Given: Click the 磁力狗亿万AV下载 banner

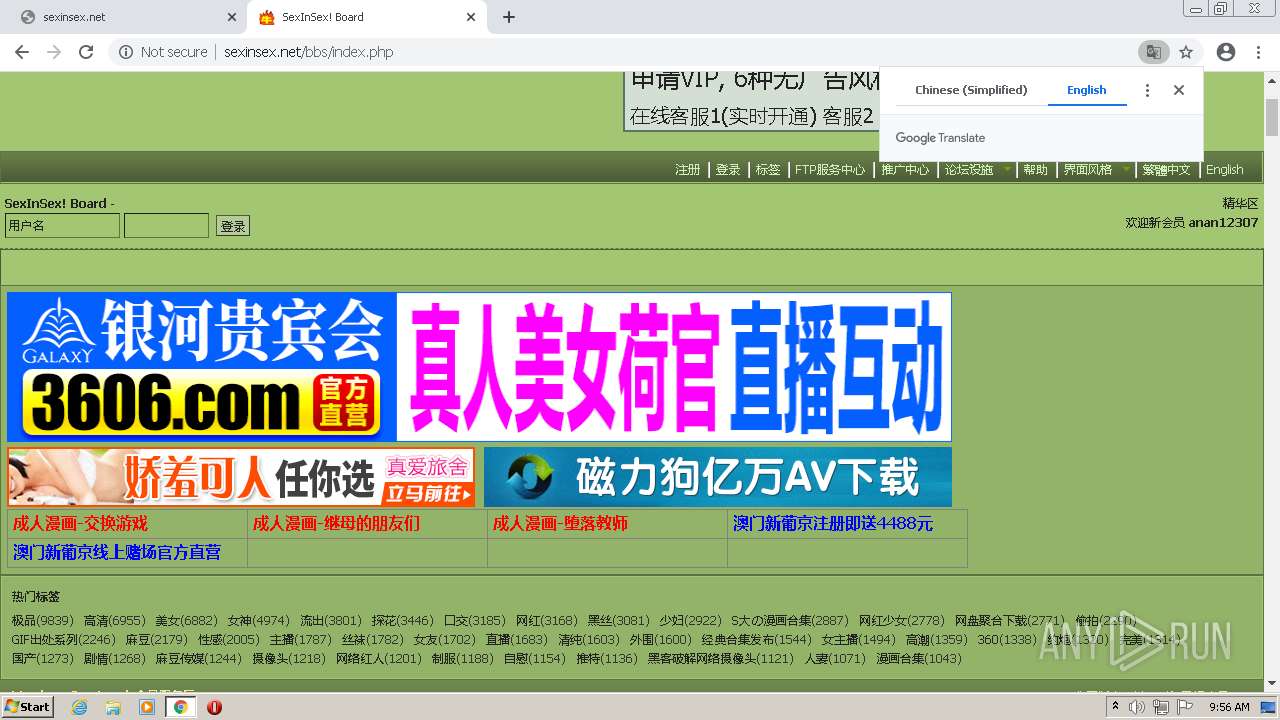Looking at the screenshot, I should click(718, 477).
